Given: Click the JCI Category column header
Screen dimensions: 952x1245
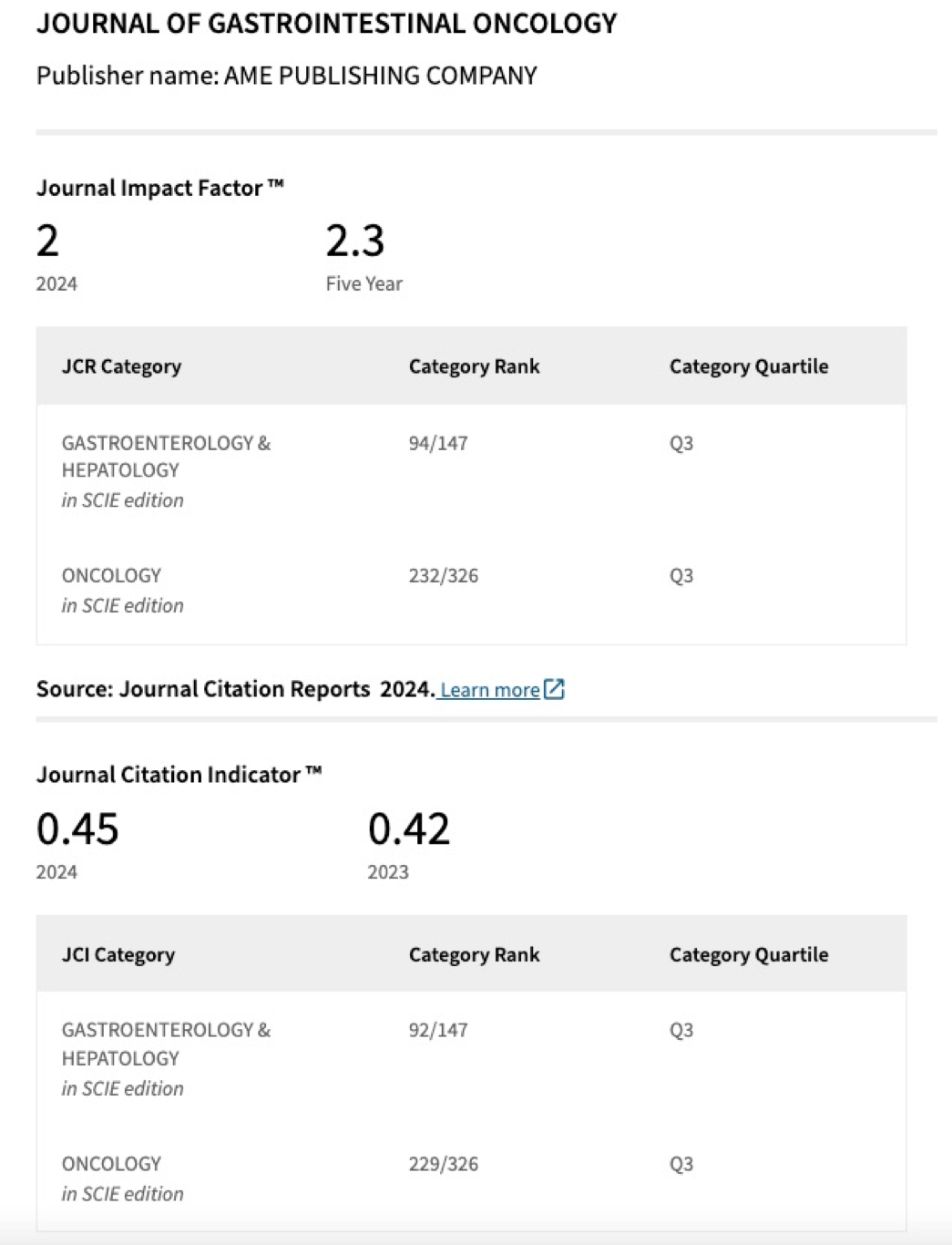Looking at the screenshot, I should point(118,955).
